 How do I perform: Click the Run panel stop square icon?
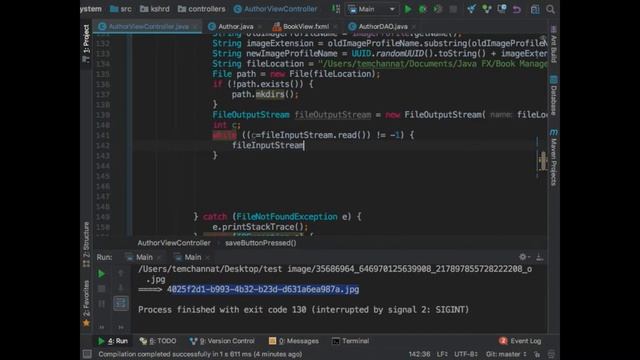(101, 289)
